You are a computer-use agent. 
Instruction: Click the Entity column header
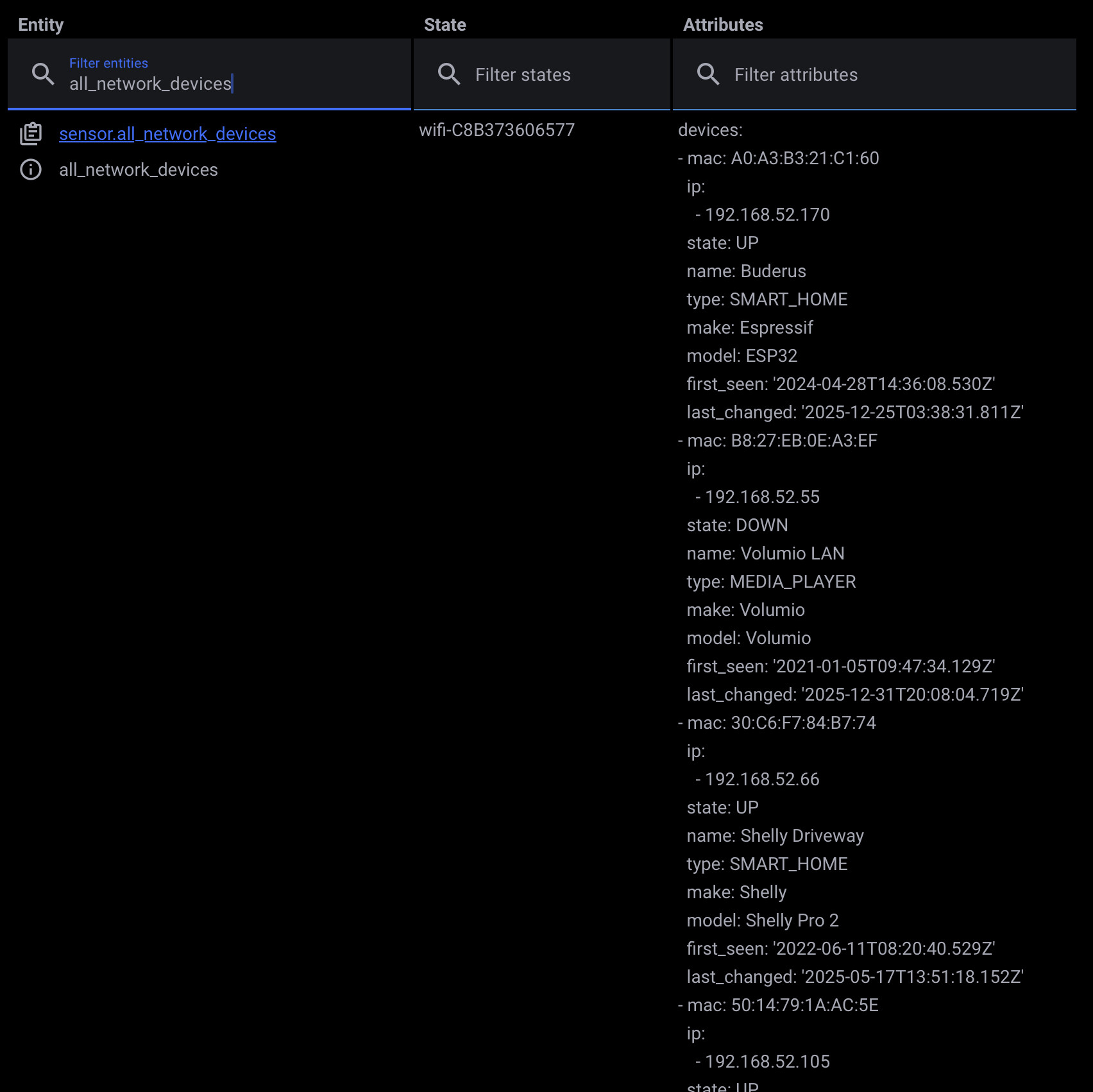[41, 24]
